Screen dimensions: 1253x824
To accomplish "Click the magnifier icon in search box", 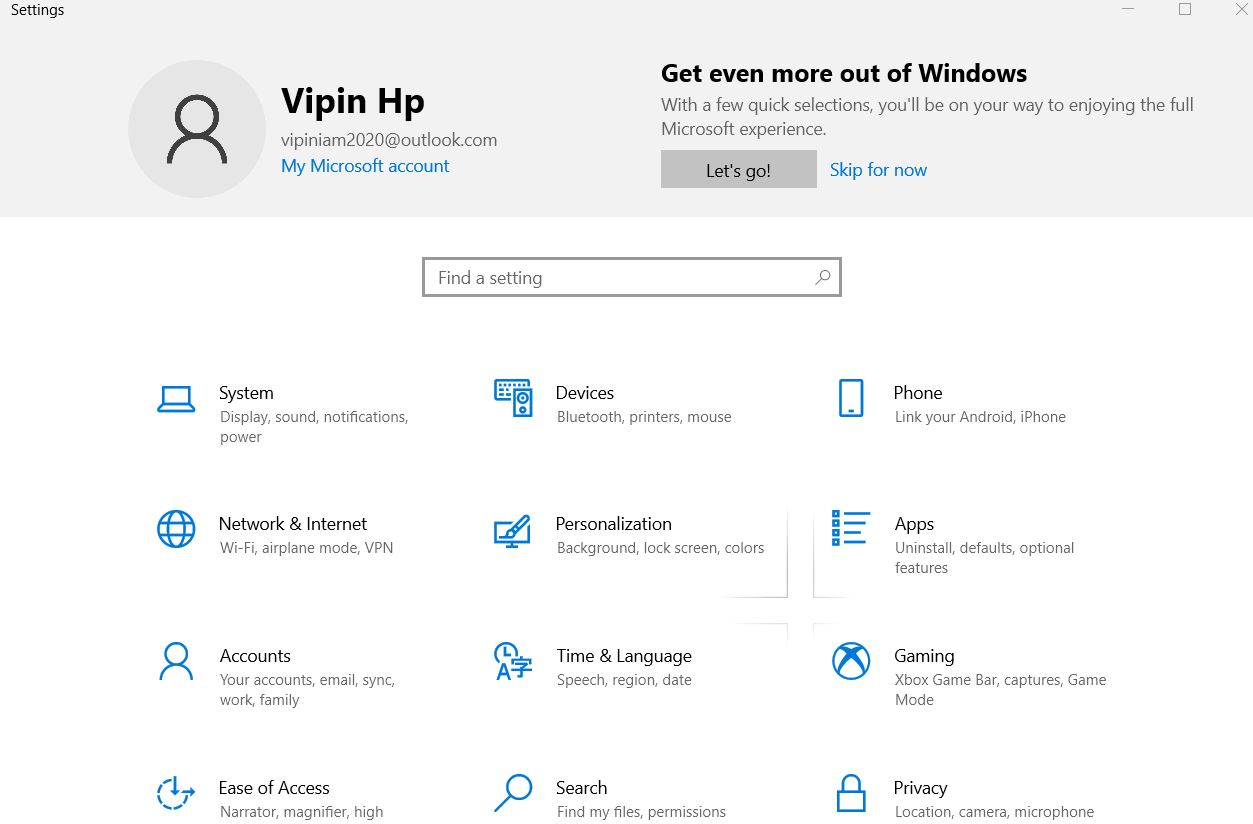I will [x=823, y=277].
